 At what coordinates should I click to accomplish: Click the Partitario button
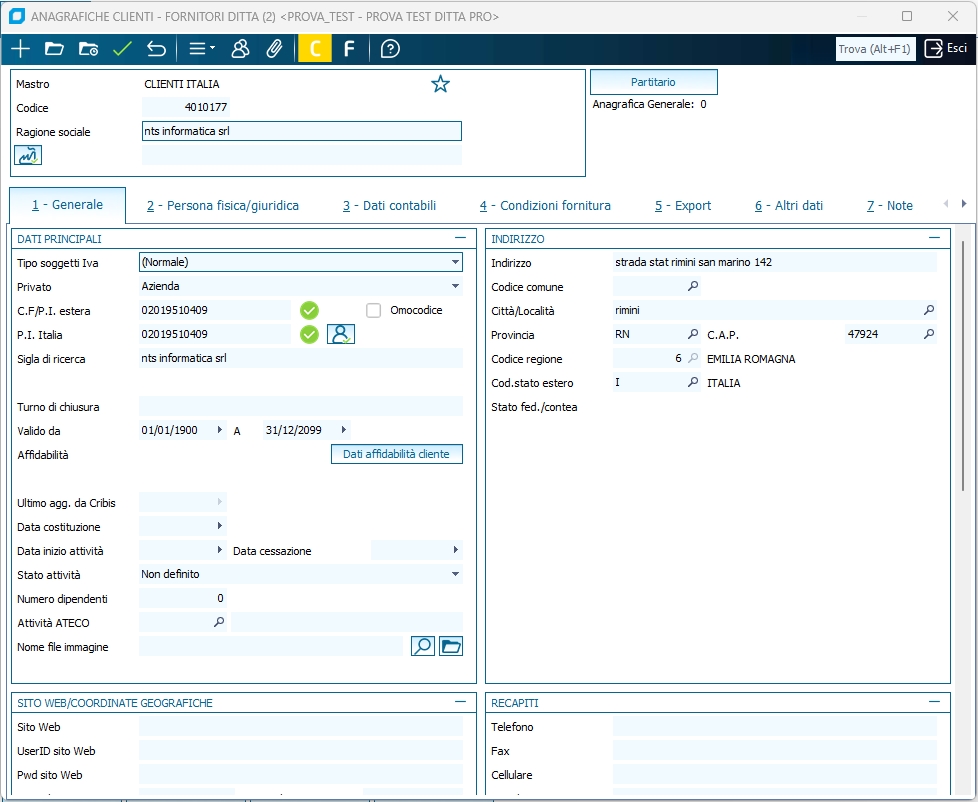[653, 82]
